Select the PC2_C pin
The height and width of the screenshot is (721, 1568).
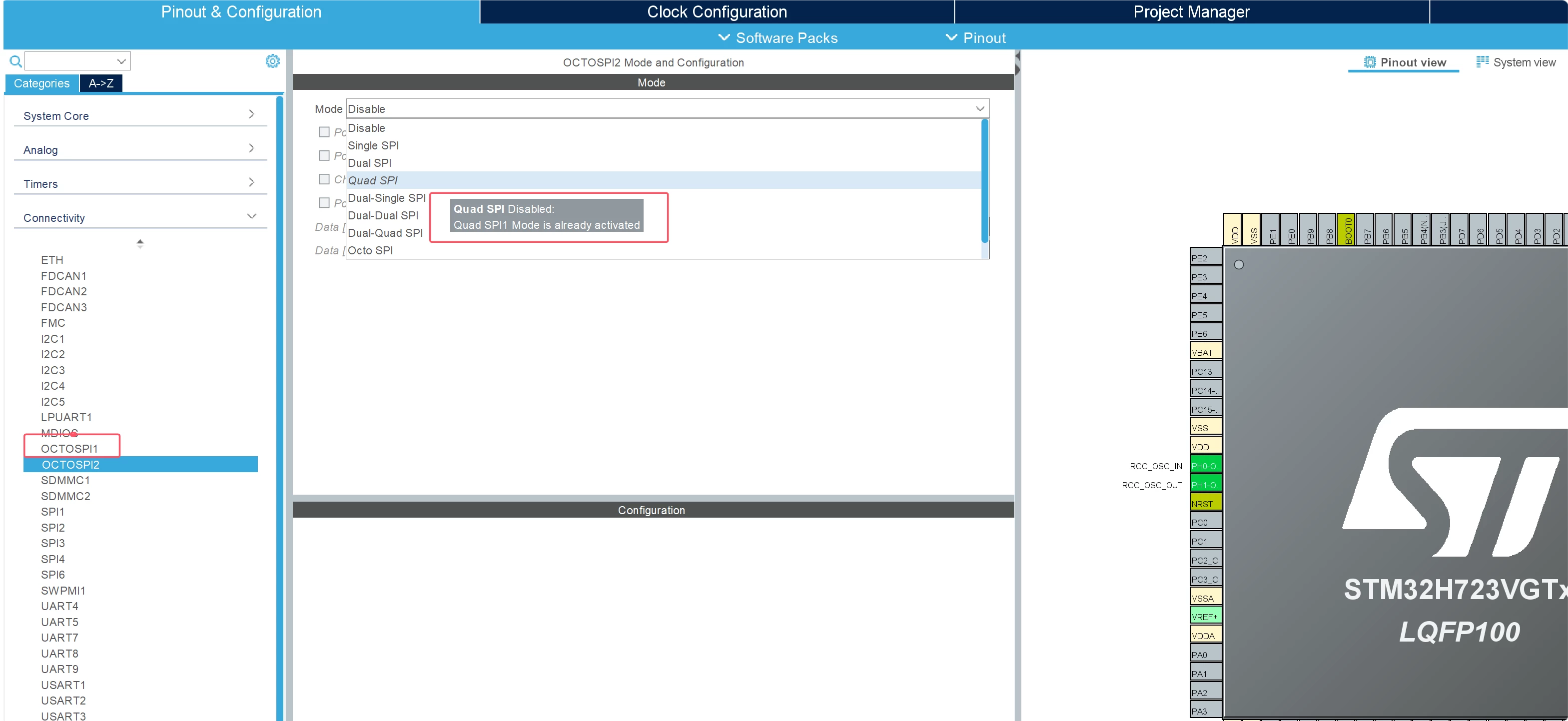(x=1205, y=560)
